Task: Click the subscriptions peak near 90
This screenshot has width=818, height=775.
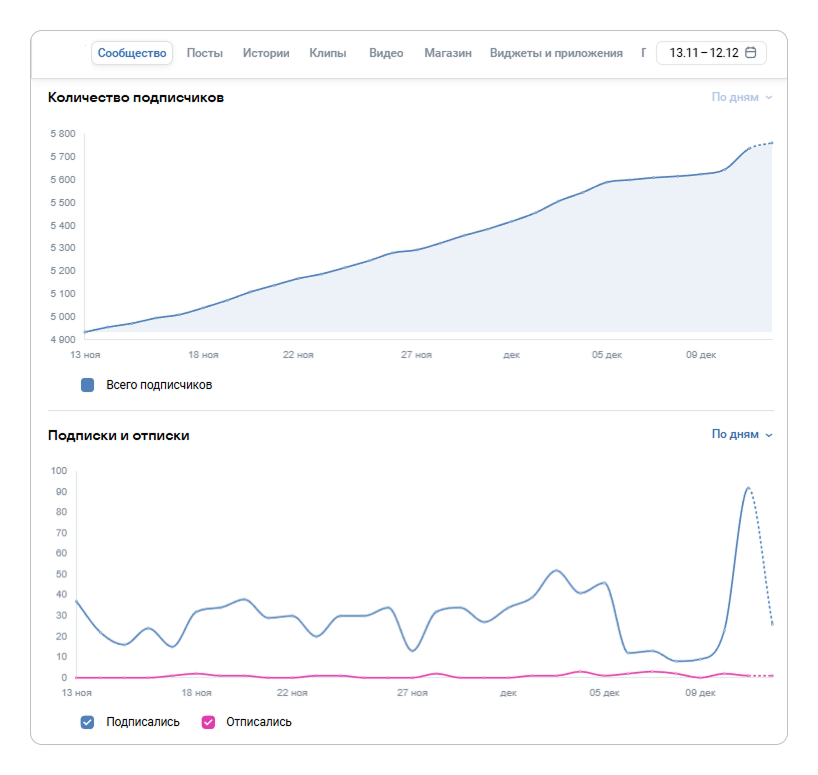Action: pos(748,488)
